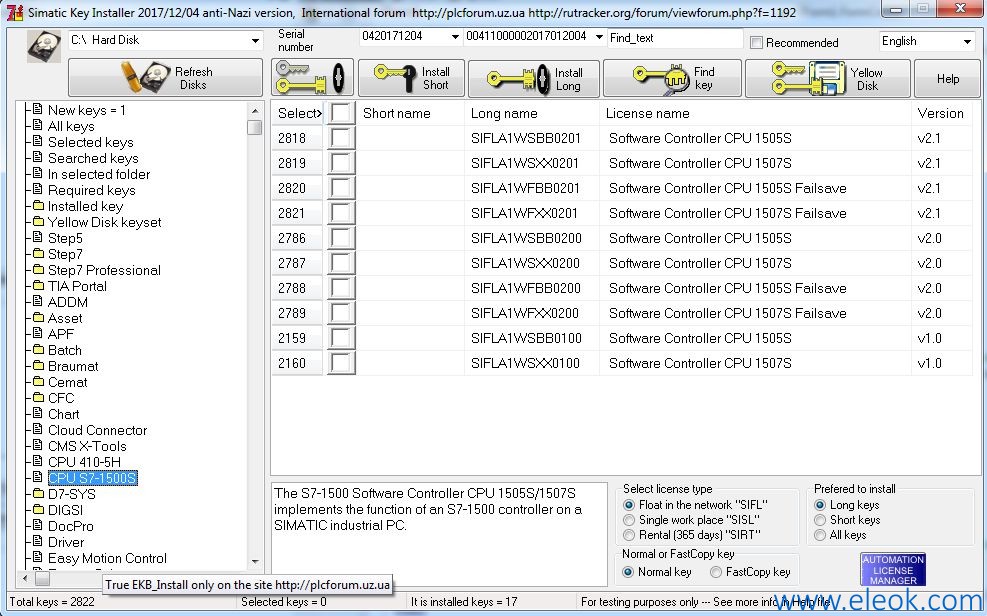Click the License name column header
Screen dimensions: 987x616
point(755,113)
